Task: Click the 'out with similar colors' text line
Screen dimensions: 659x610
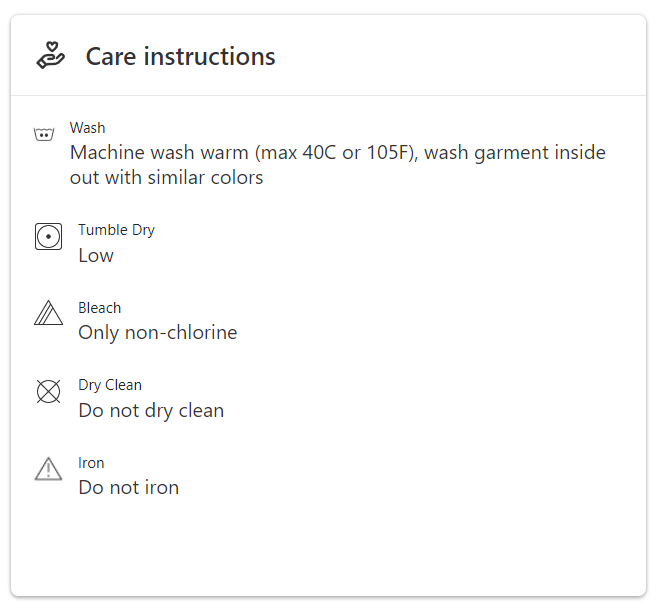Action: [166, 178]
